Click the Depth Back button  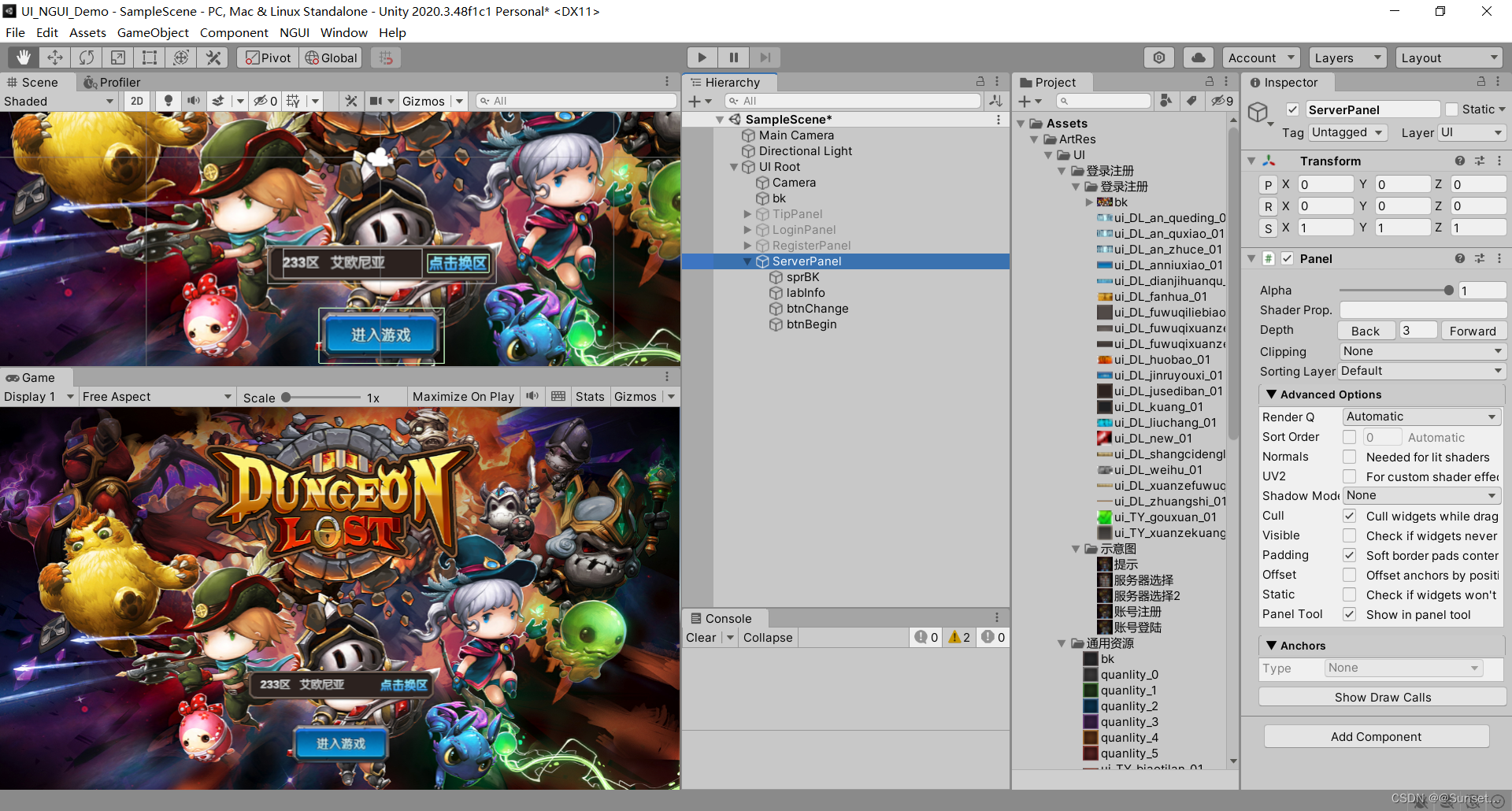(x=1366, y=331)
